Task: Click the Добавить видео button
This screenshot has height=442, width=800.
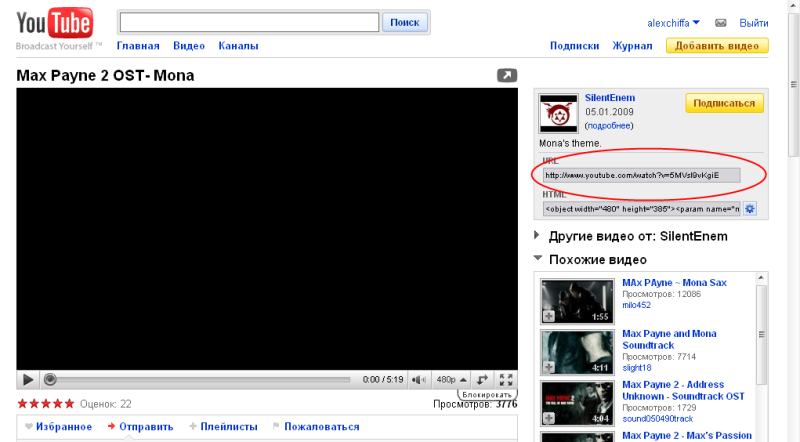Action: [717, 46]
